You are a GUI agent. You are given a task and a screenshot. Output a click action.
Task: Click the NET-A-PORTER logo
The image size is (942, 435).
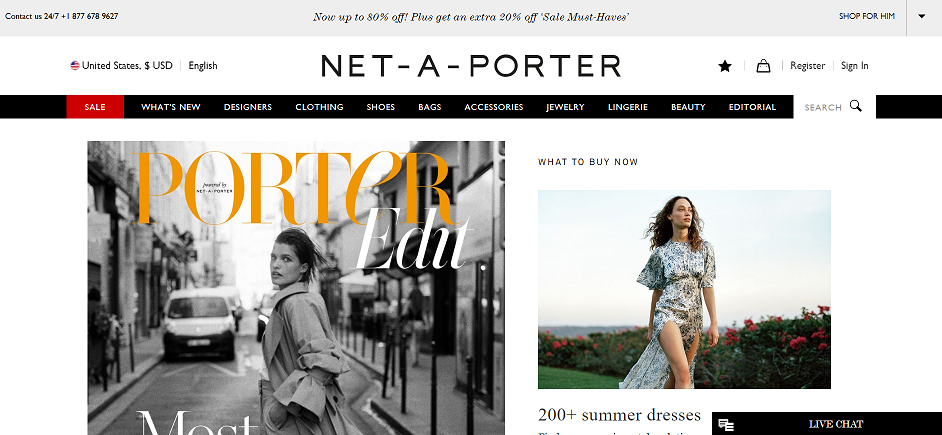[471, 65]
